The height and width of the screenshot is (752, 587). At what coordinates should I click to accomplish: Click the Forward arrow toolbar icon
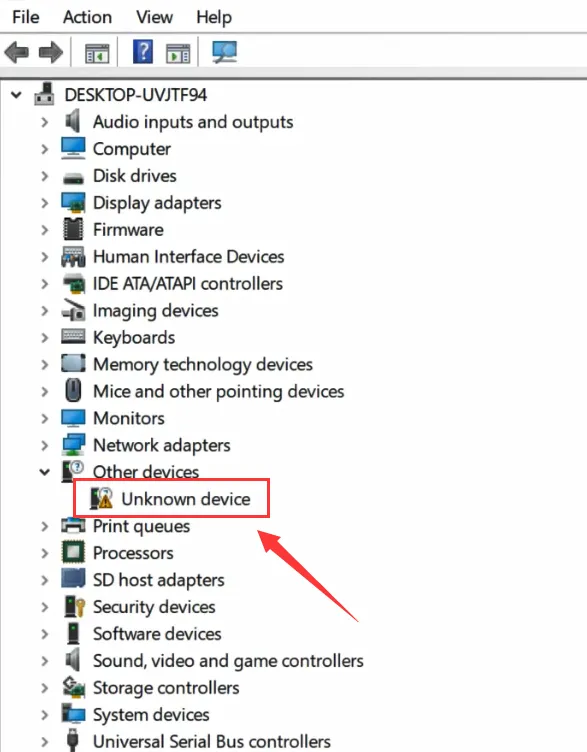pyautogui.click(x=51, y=52)
